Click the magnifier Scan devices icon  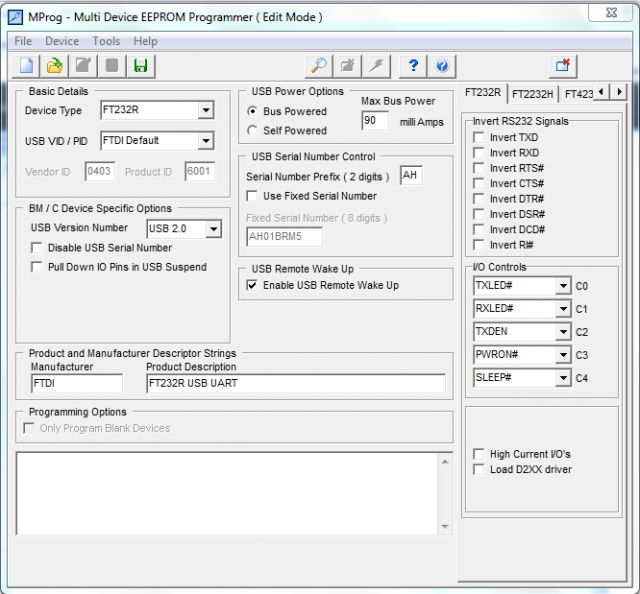(x=319, y=66)
